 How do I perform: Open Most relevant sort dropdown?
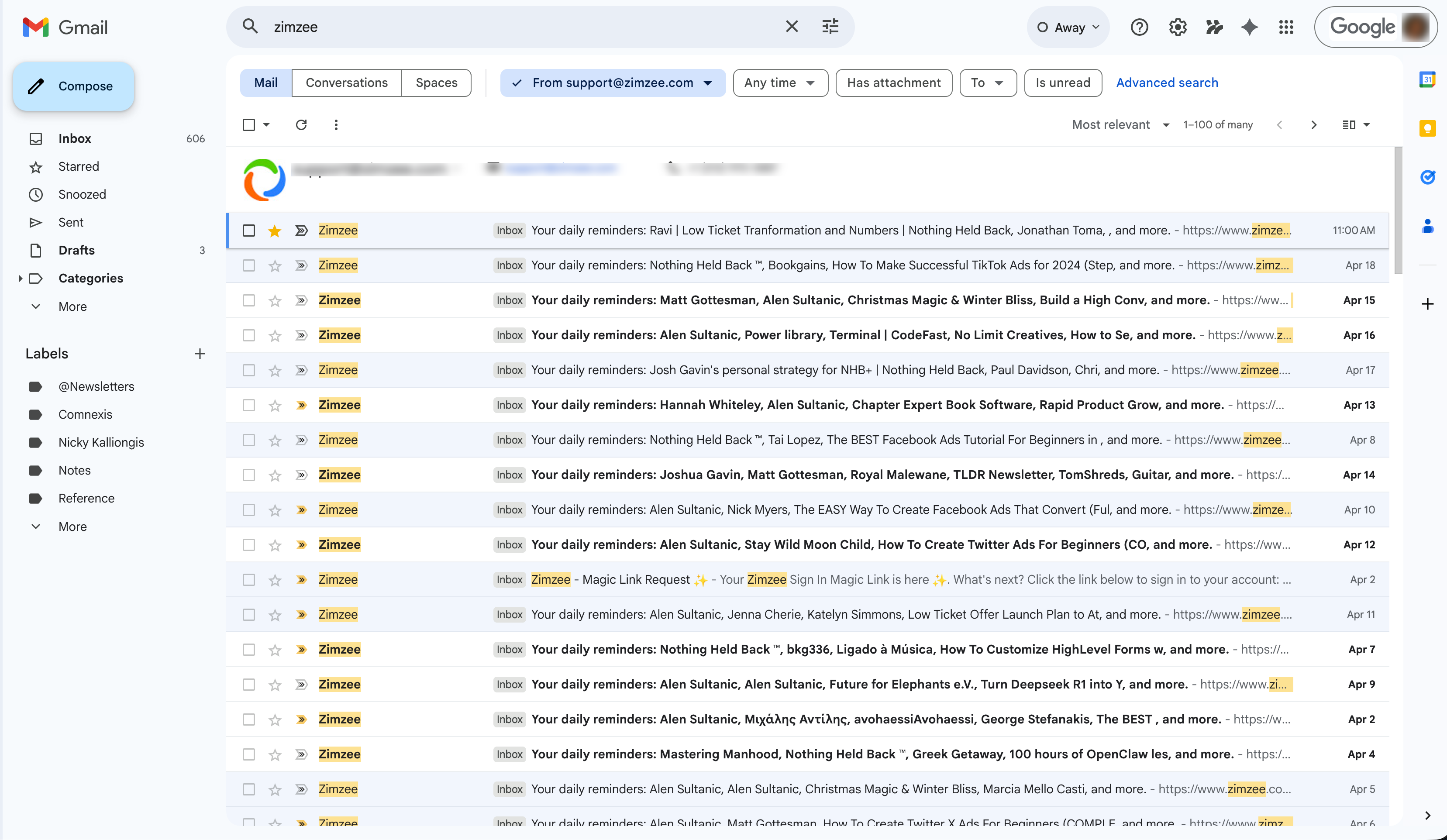tap(1120, 124)
